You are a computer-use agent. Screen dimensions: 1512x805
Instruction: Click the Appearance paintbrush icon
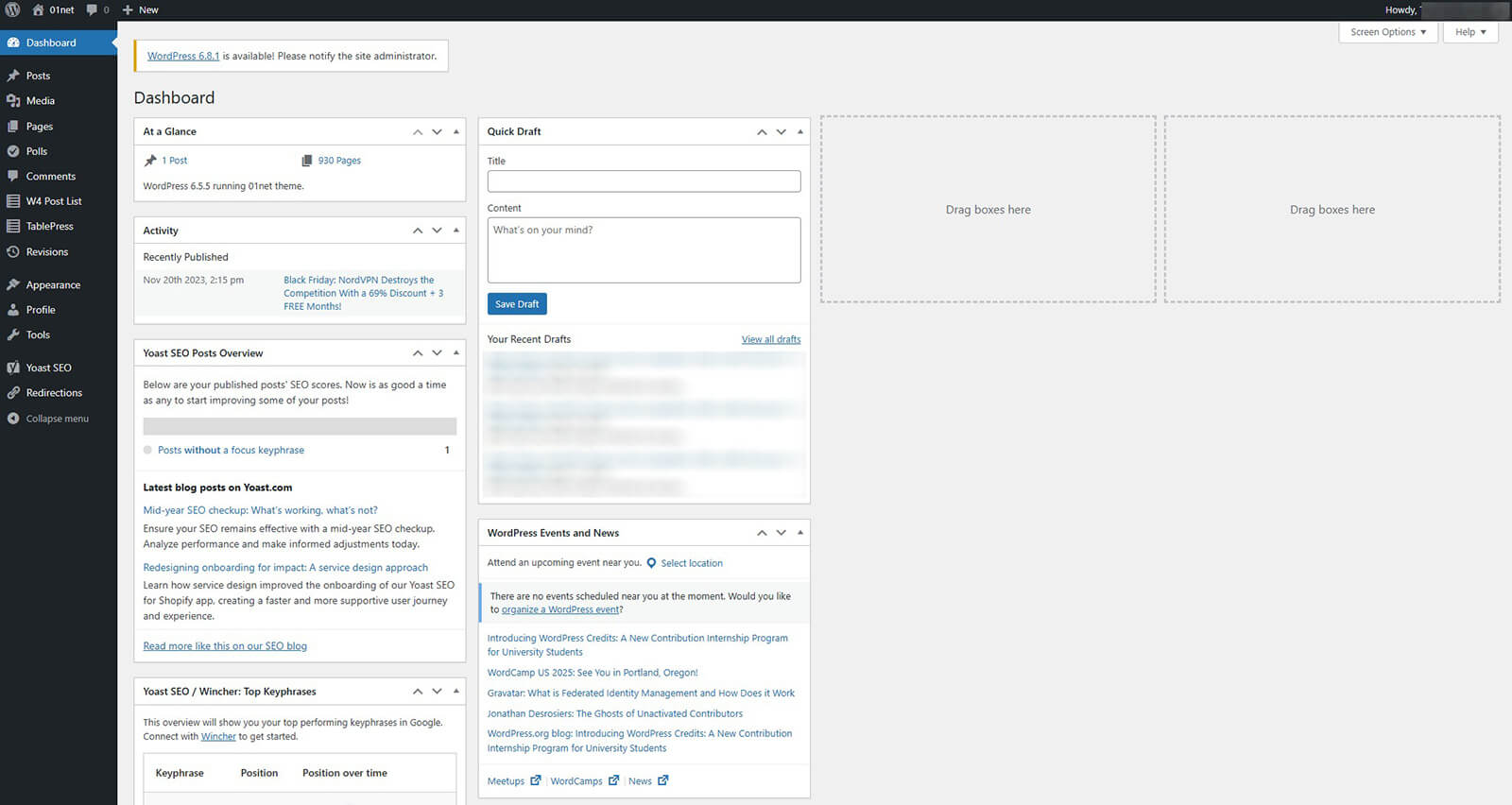click(13, 284)
